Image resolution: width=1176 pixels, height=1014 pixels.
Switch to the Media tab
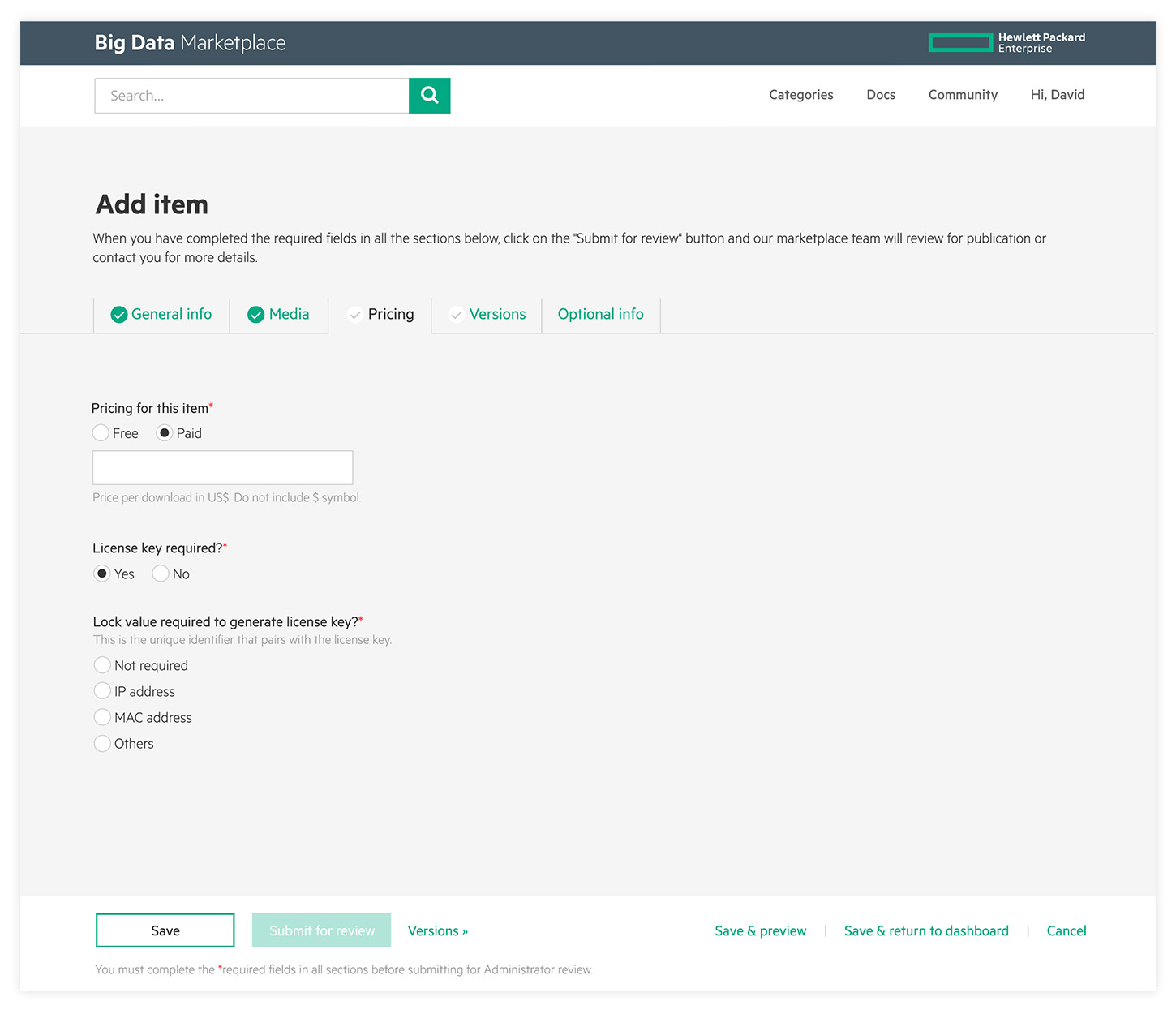[278, 315]
